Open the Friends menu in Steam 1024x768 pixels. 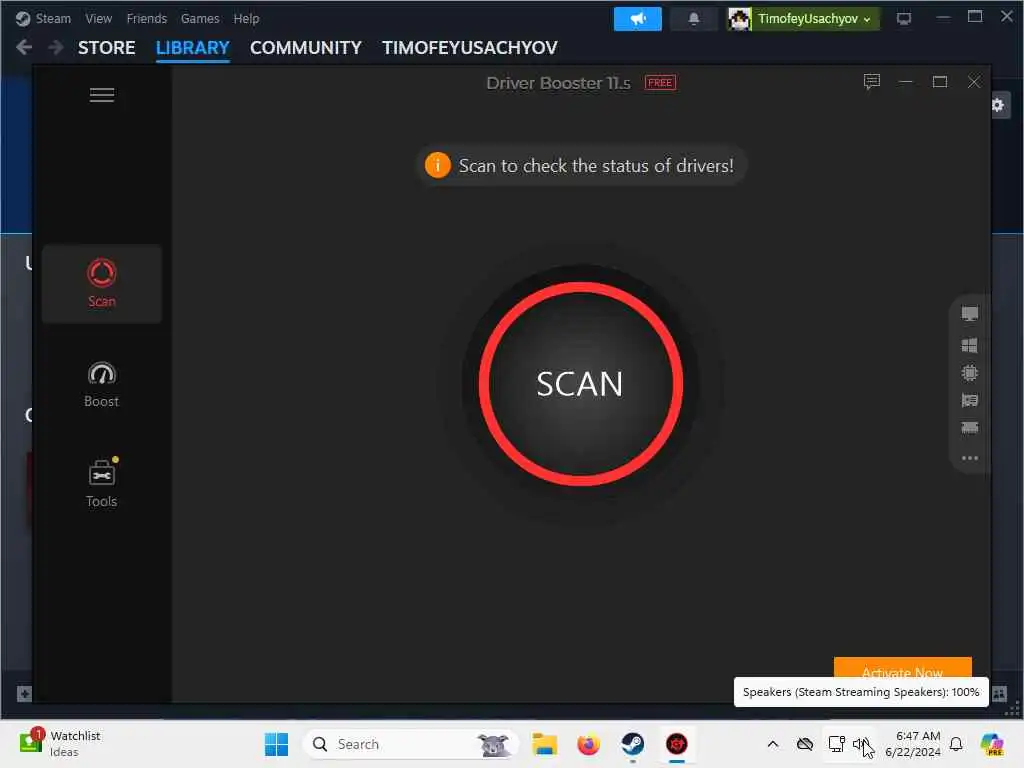[146, 18]
